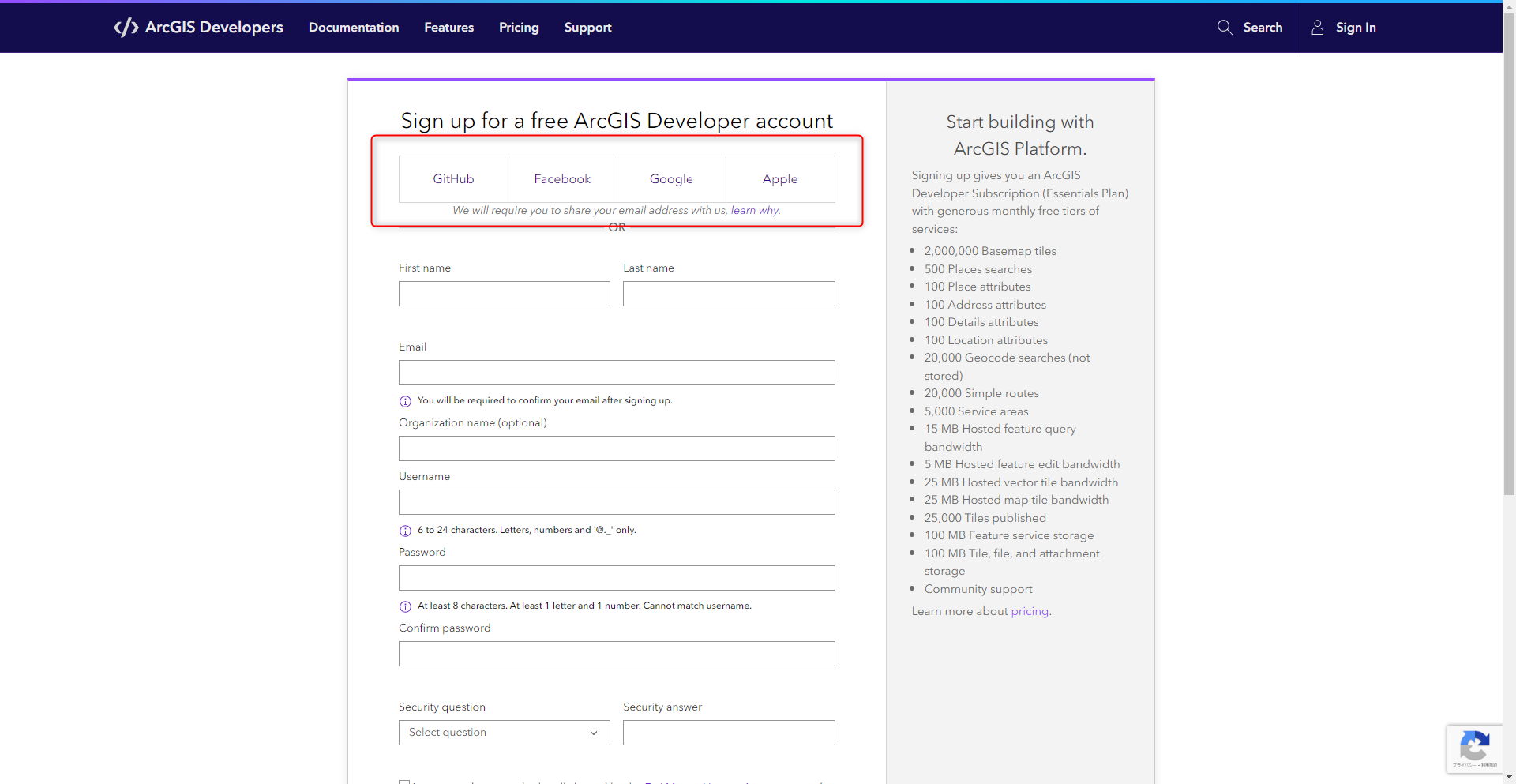This screenshot has height=784, width=1516.
Task: Go to the Pricing page
Action: click(519, 28)
